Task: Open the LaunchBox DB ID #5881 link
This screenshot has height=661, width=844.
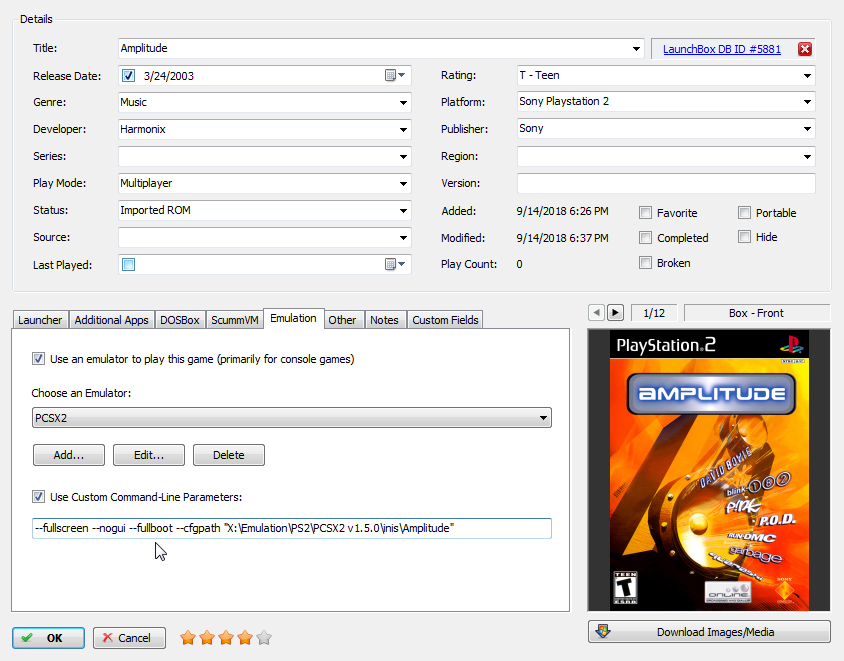Action: [722, 49]
